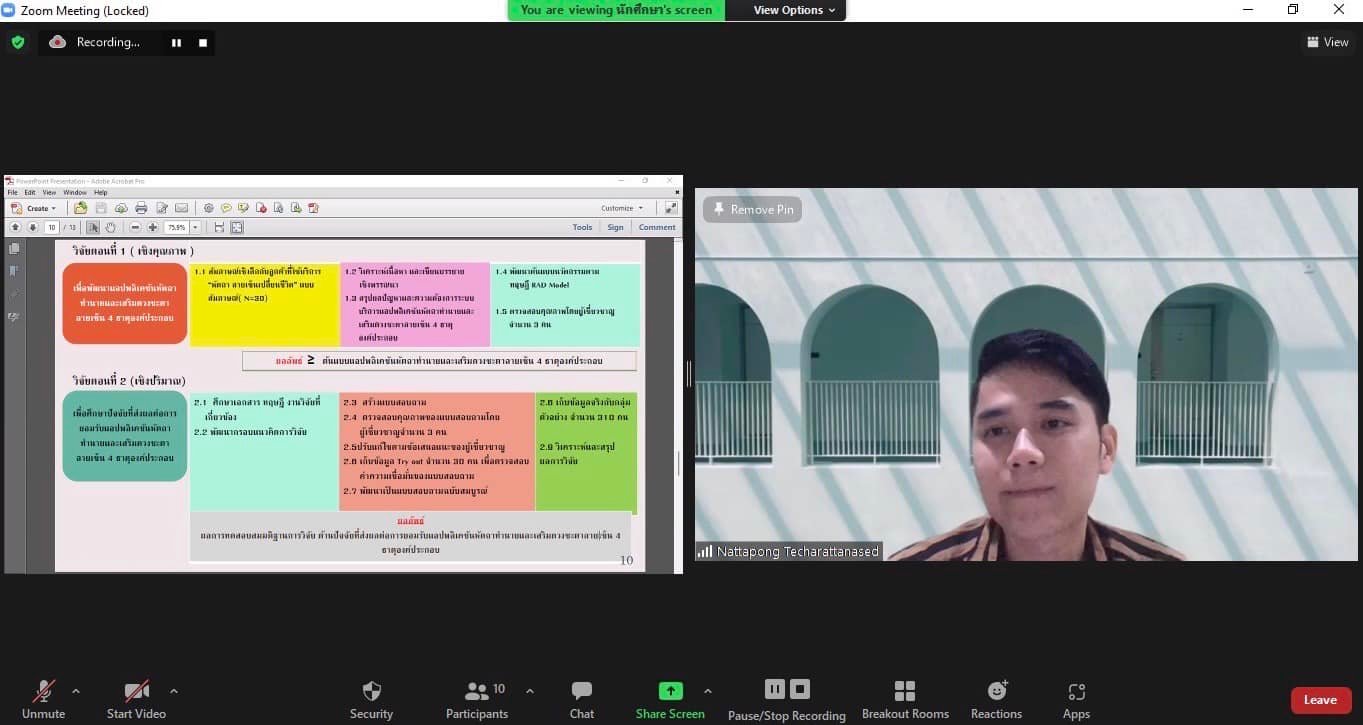Click the Remove Pin button
This screenshot has height=725, width=1363.
pyautogui.click(x=752, y=210)
